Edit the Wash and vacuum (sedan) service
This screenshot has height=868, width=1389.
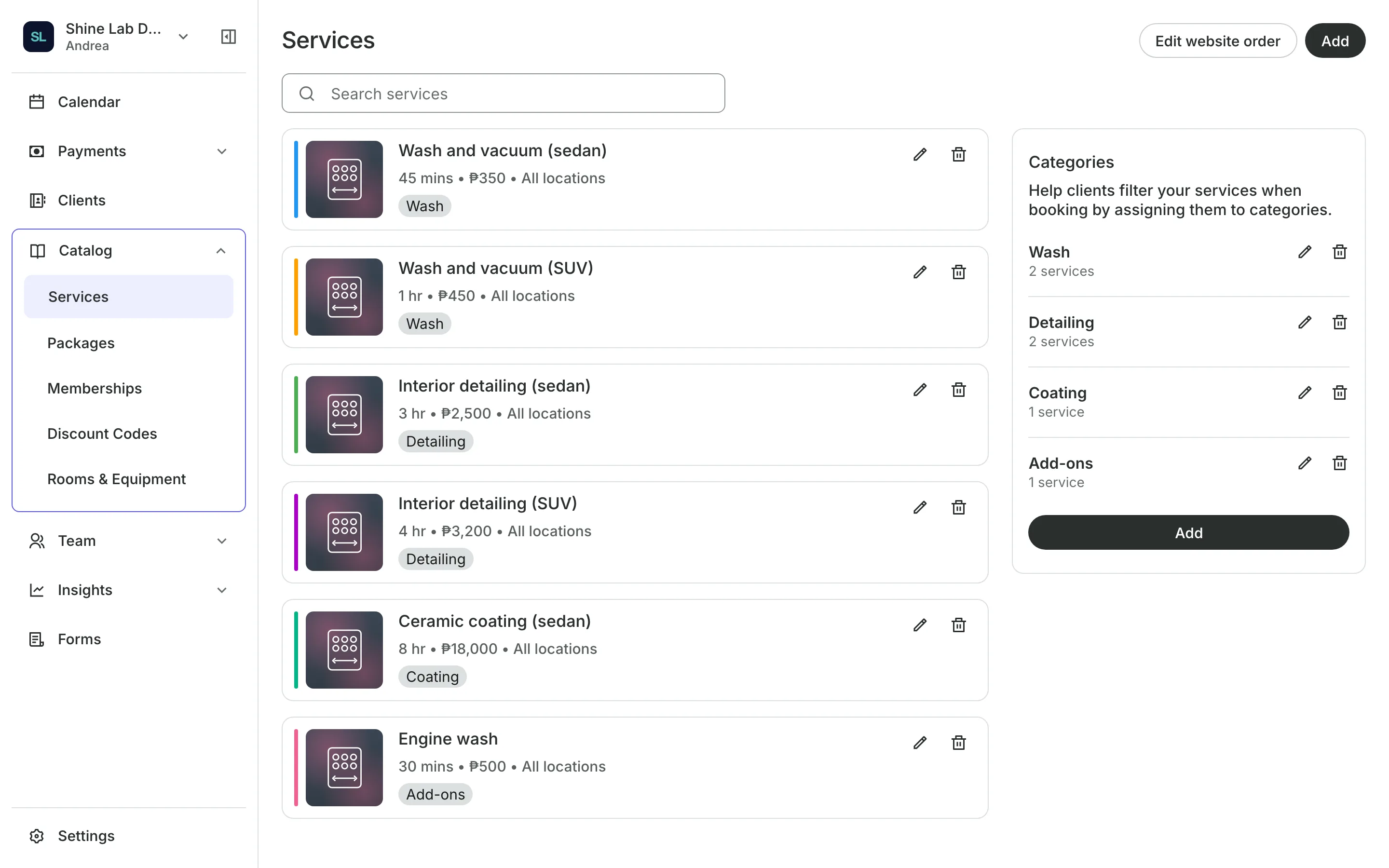(920, 154)
